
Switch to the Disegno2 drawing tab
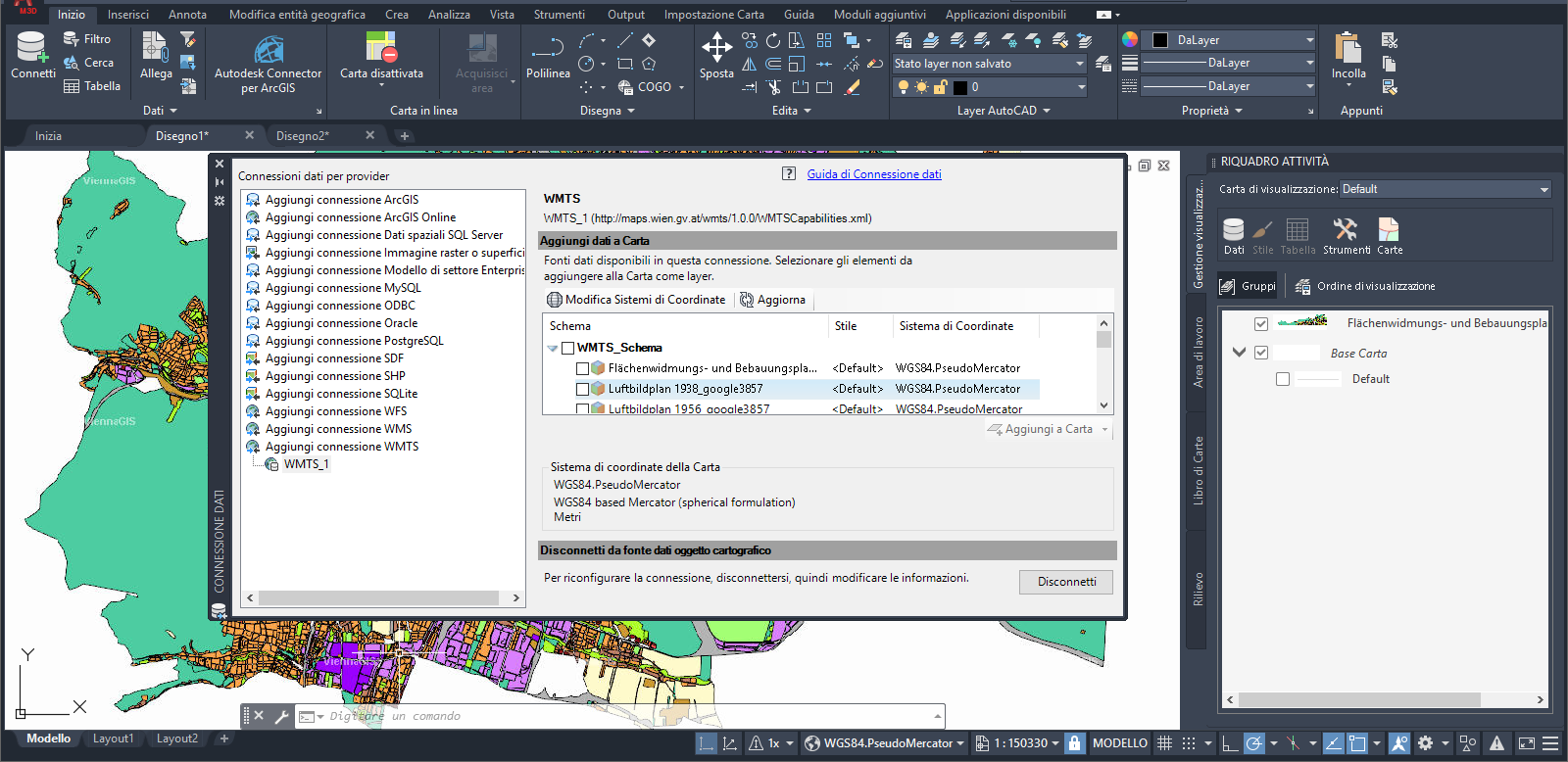click(x=303, y=136)
